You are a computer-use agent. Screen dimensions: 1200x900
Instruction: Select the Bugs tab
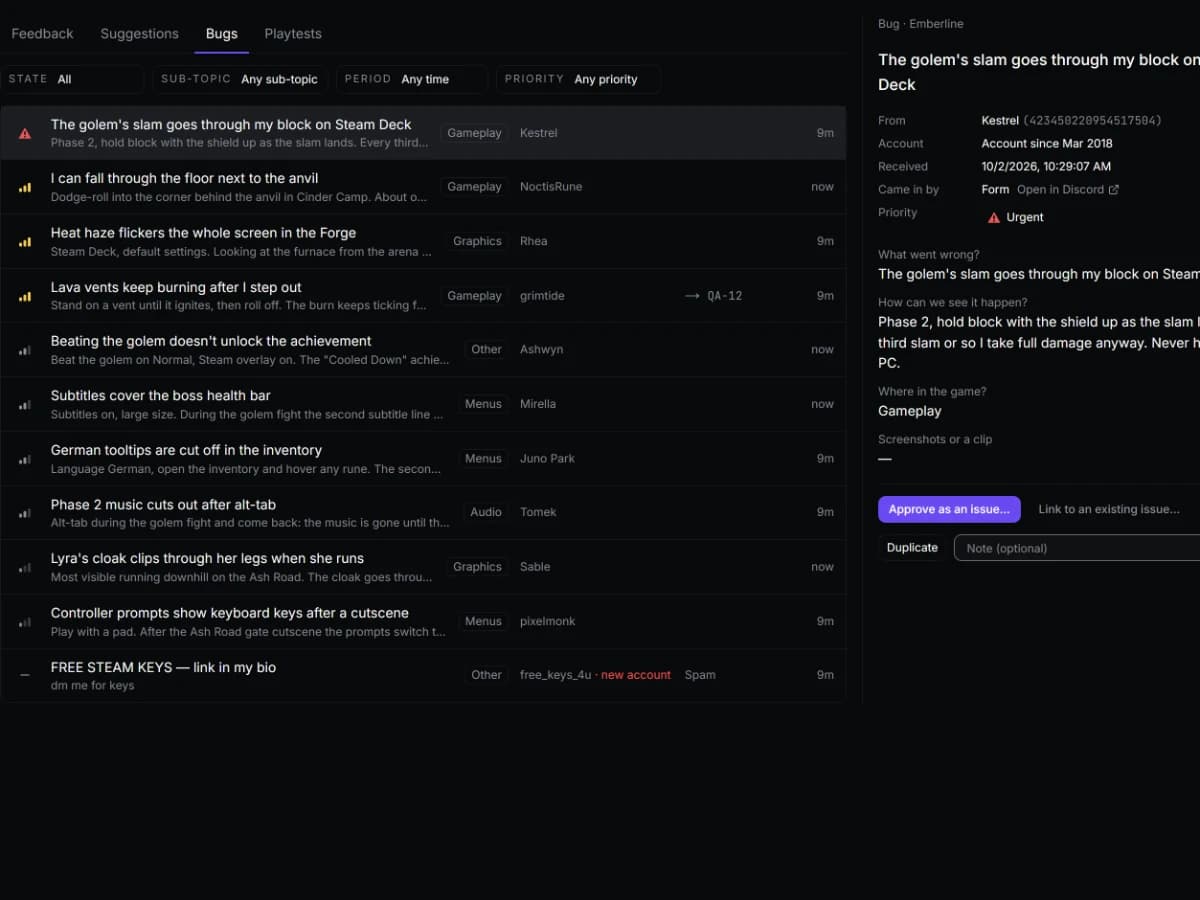221,34
